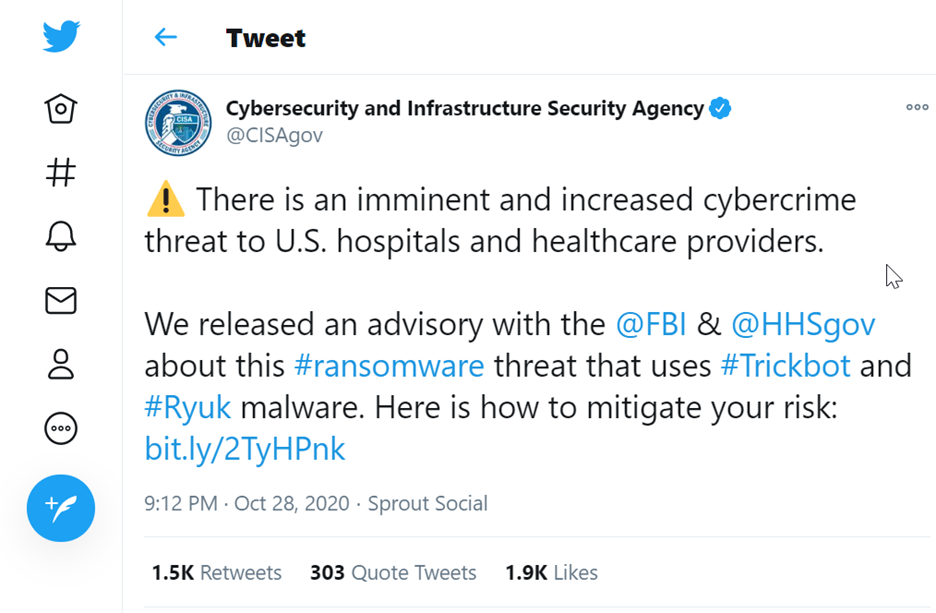View the 1.9K Likes list
936x613 pixels.
tap(551, 573)
